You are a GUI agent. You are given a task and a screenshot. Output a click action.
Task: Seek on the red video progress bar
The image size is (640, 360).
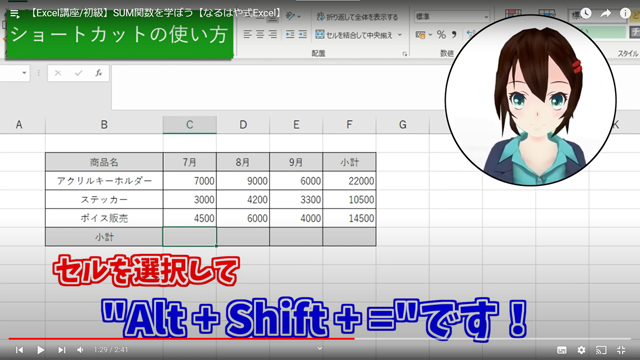[x=182, y=338]
